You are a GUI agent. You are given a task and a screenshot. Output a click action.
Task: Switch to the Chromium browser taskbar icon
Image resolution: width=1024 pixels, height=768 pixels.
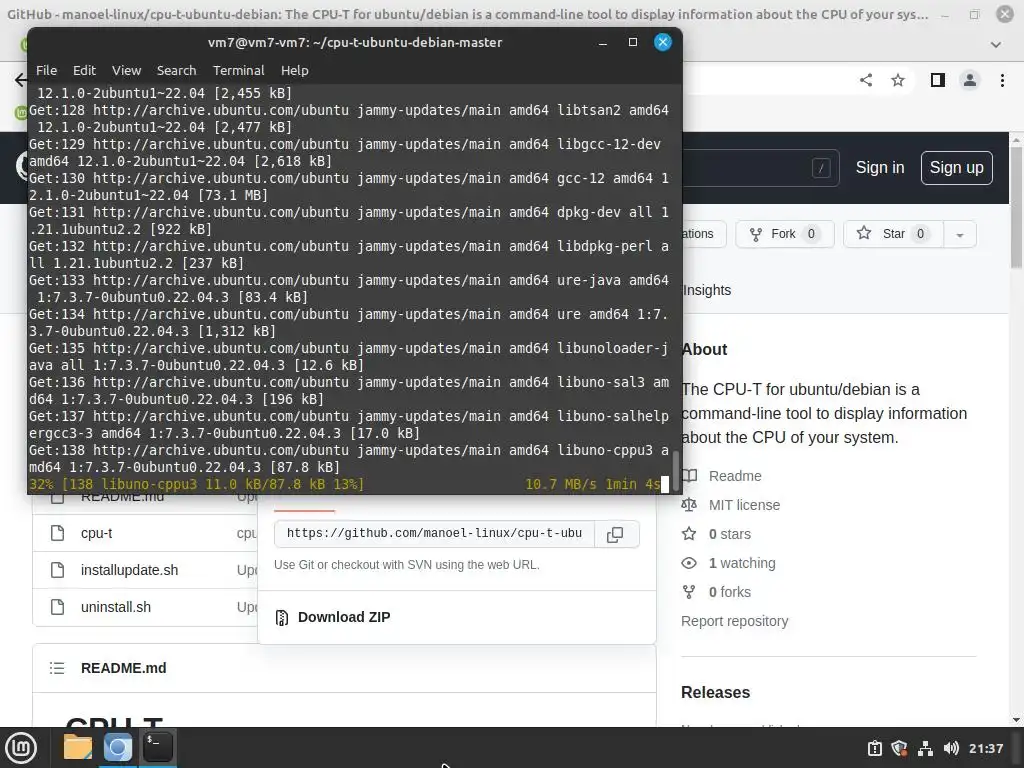click(x=118, y=748)
